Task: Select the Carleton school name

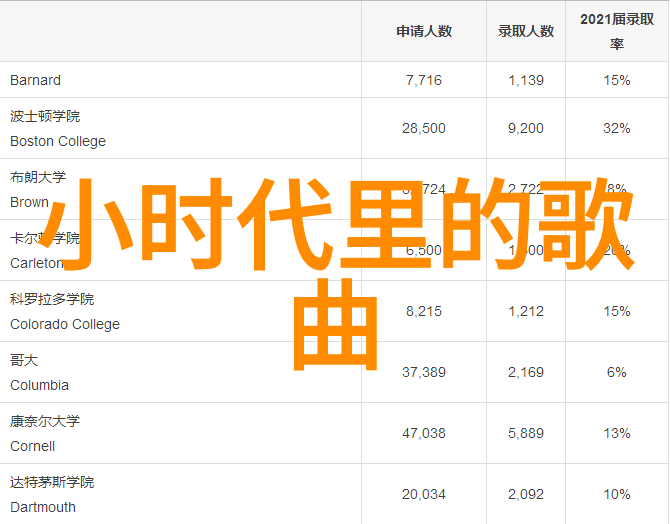Action: pos(37,263)
